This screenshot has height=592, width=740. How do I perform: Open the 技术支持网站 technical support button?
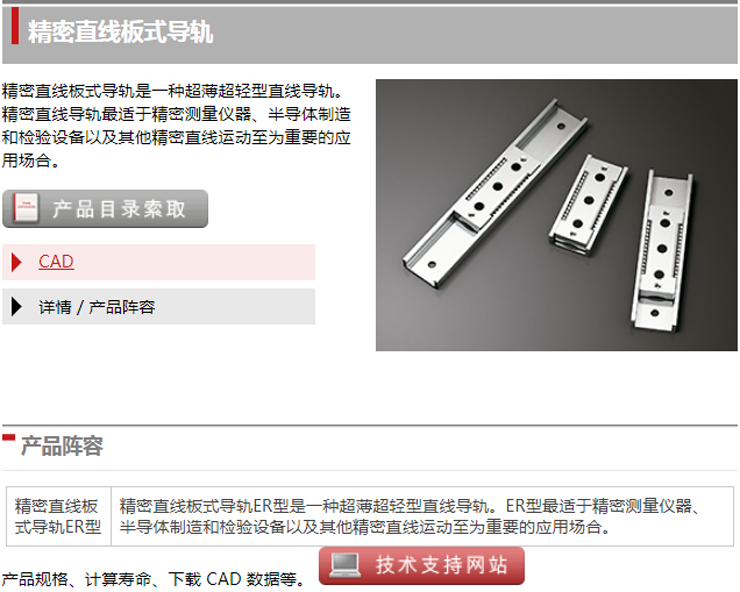tap(421, 566)
